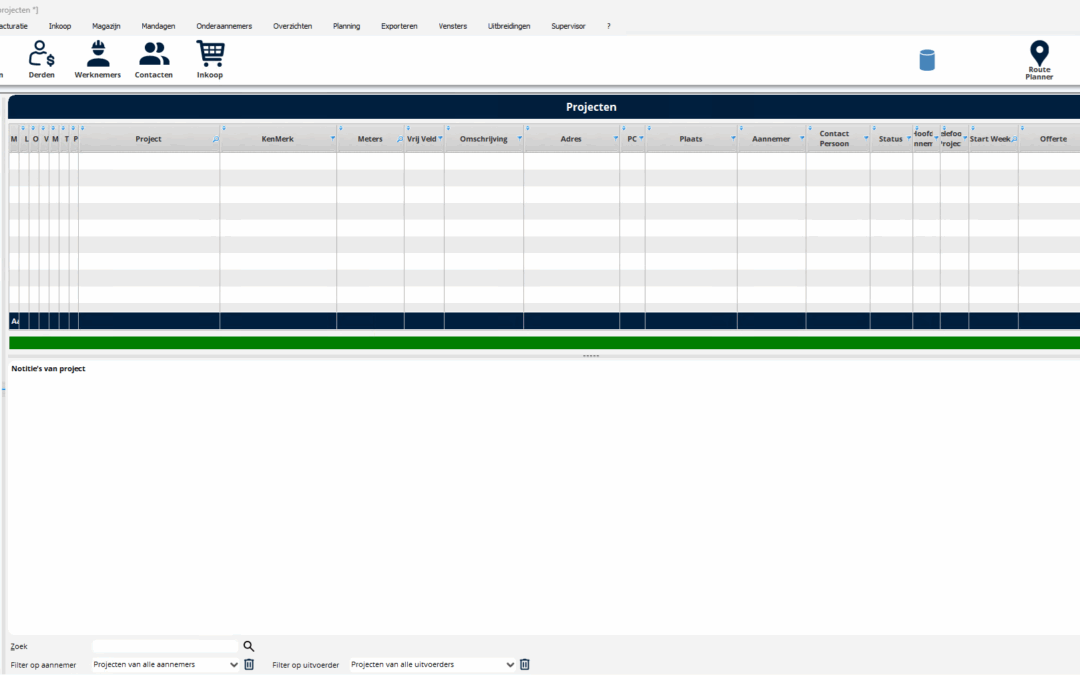Expand the 'Projecten van alle uitvoerders' dropdown
The width and height of the screenshot is (1080, 675).
(x=432, y=664)
